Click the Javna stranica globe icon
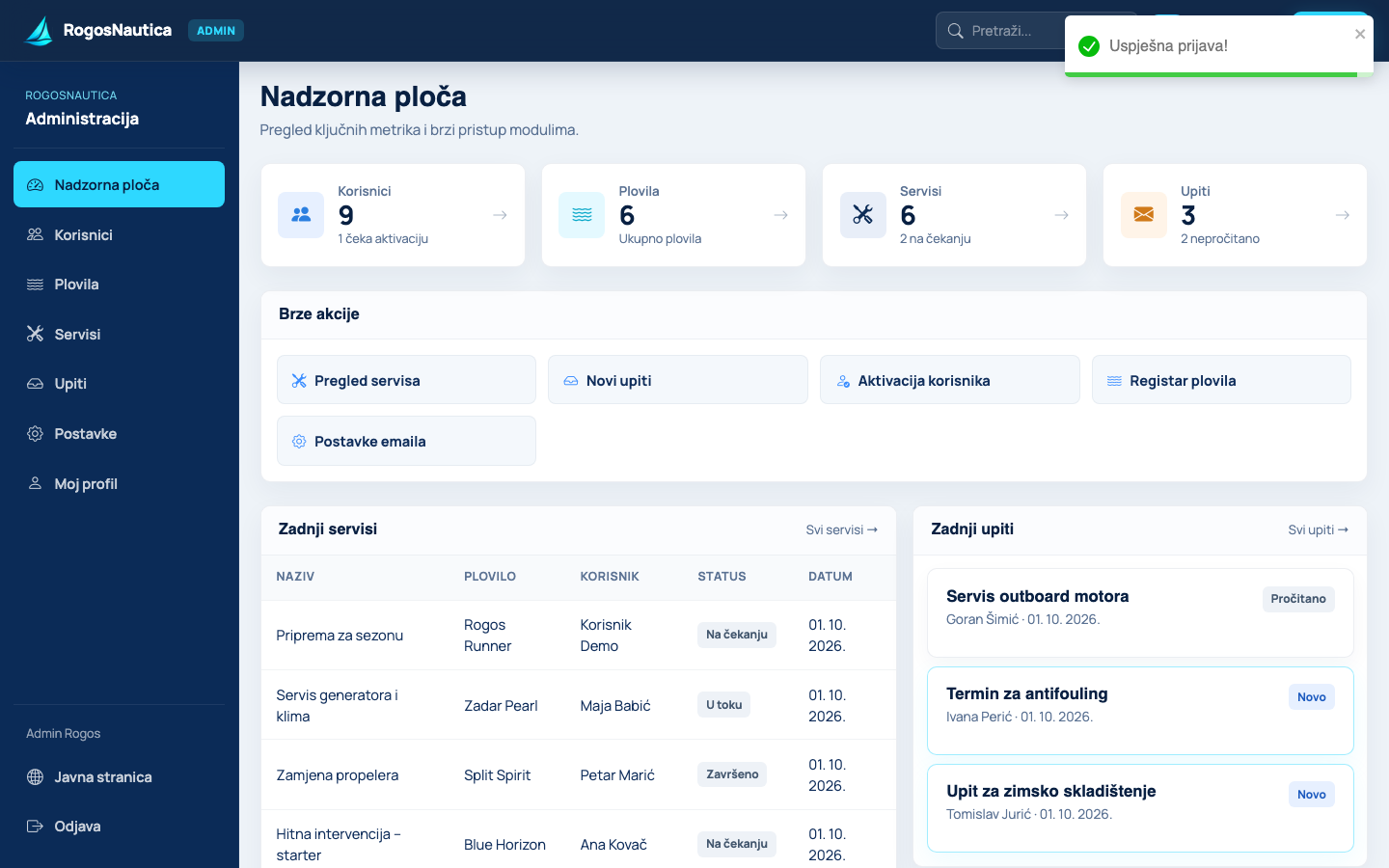Screen dimensions: 1389x868 pyautogui.click(x=35, y=777)
